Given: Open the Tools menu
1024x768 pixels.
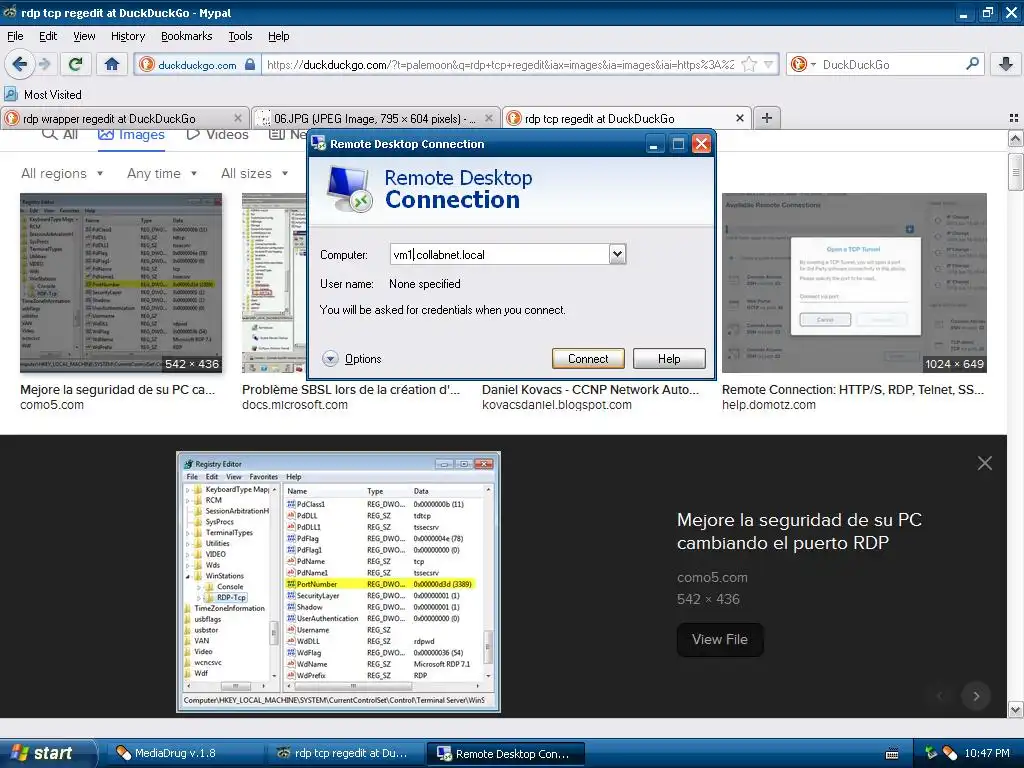Looking at the screenshot, I should 240,37.
